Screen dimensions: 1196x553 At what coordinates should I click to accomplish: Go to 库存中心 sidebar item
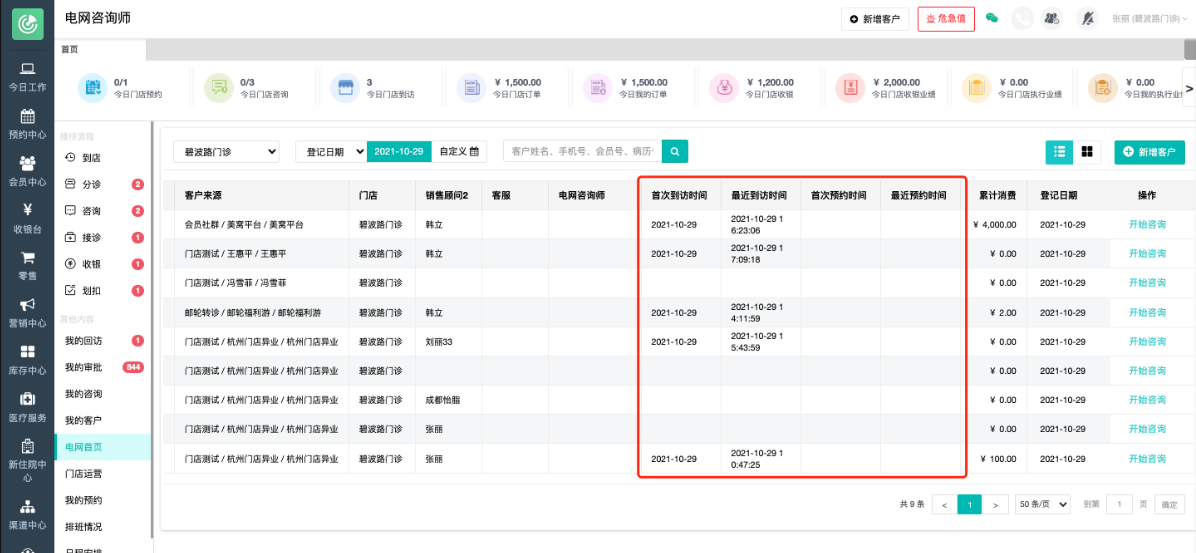coord(27,361)
